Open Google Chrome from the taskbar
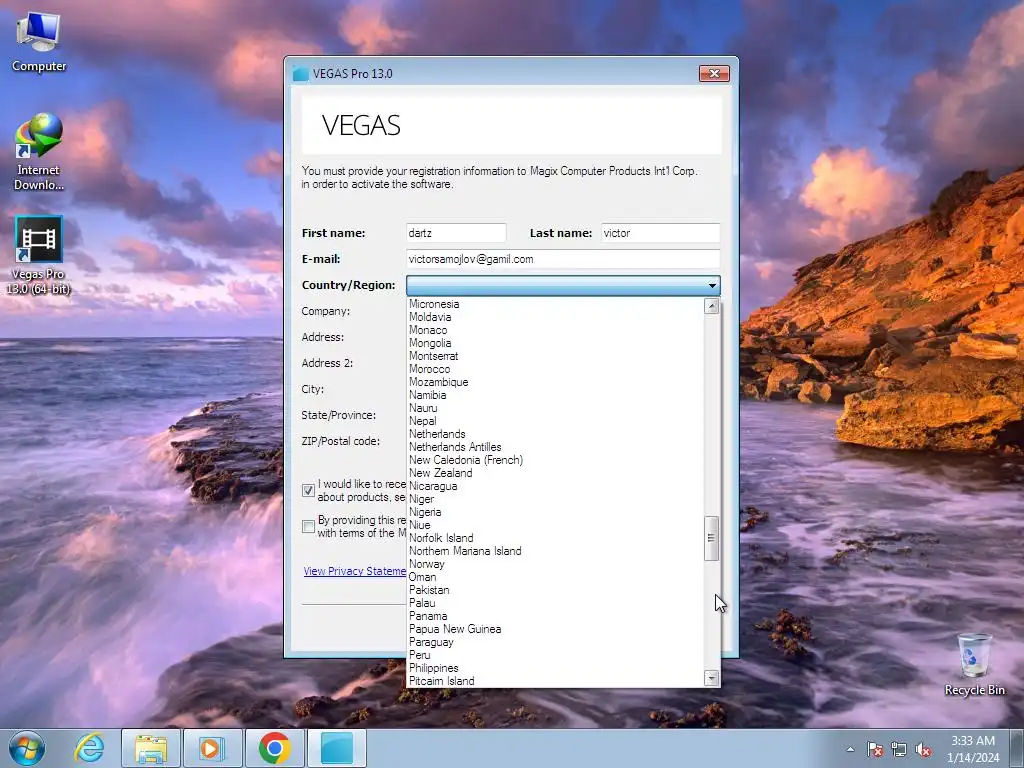This screenshot has width=1024, height=768. click(274, 748)
